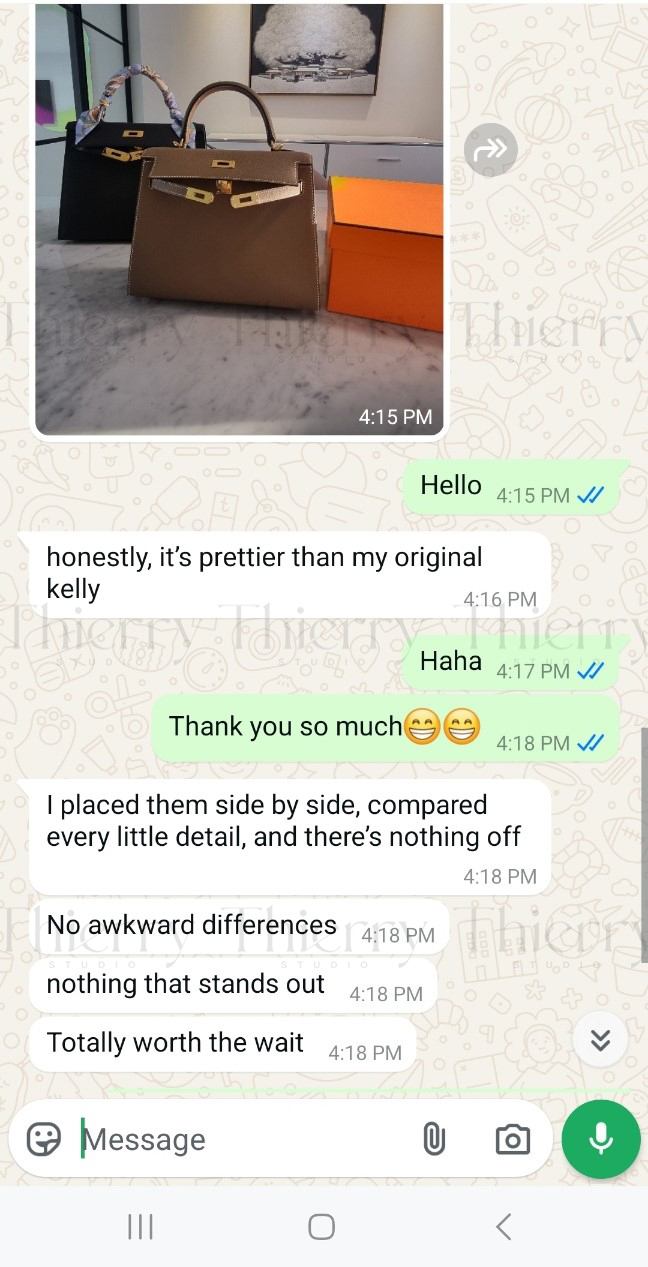Select the 'placed them side by side' message
The image size is (648, 1267).
pyautogui.click(x=289, y=836)
